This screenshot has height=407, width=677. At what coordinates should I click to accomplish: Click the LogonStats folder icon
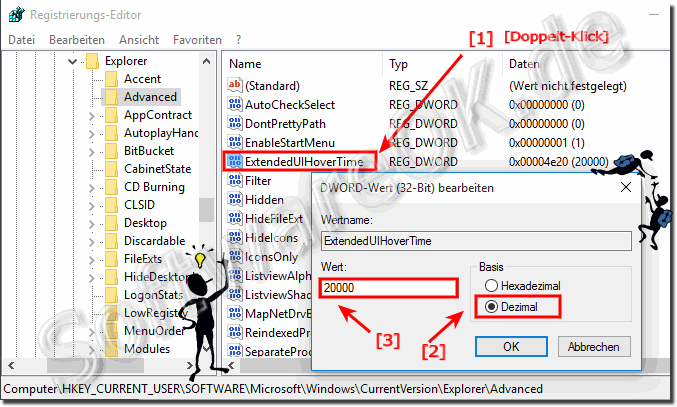(x=111, y=295)
